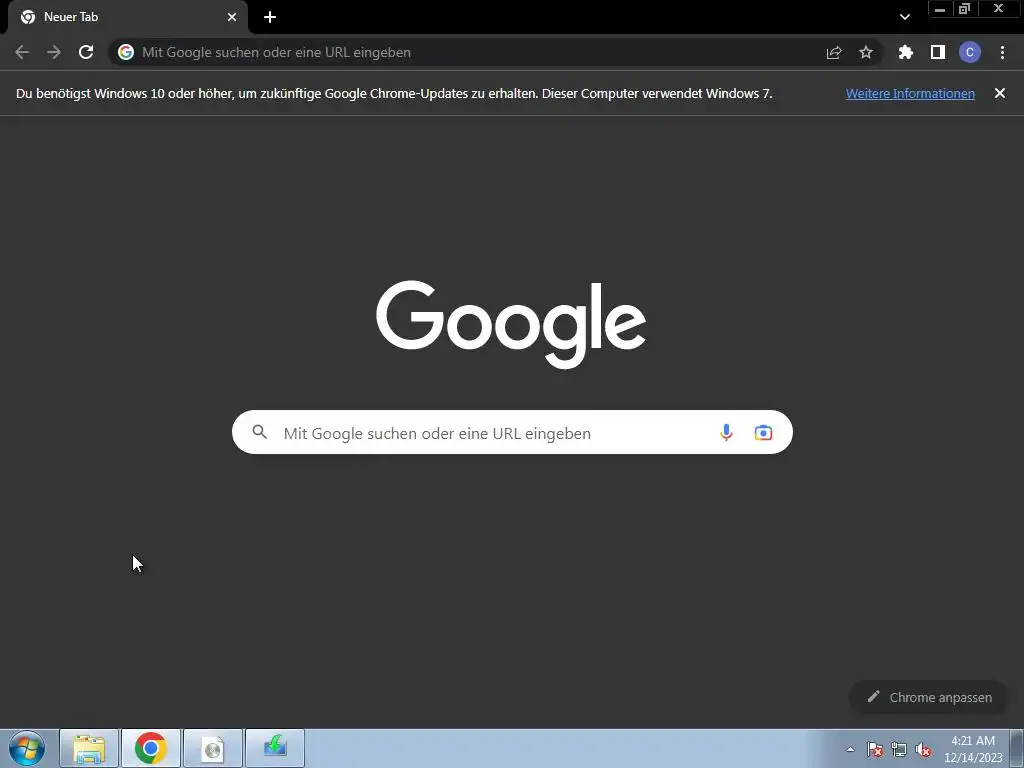
Task: Dismiss the Windows 7 update infobar
Action: point(1000,93)
